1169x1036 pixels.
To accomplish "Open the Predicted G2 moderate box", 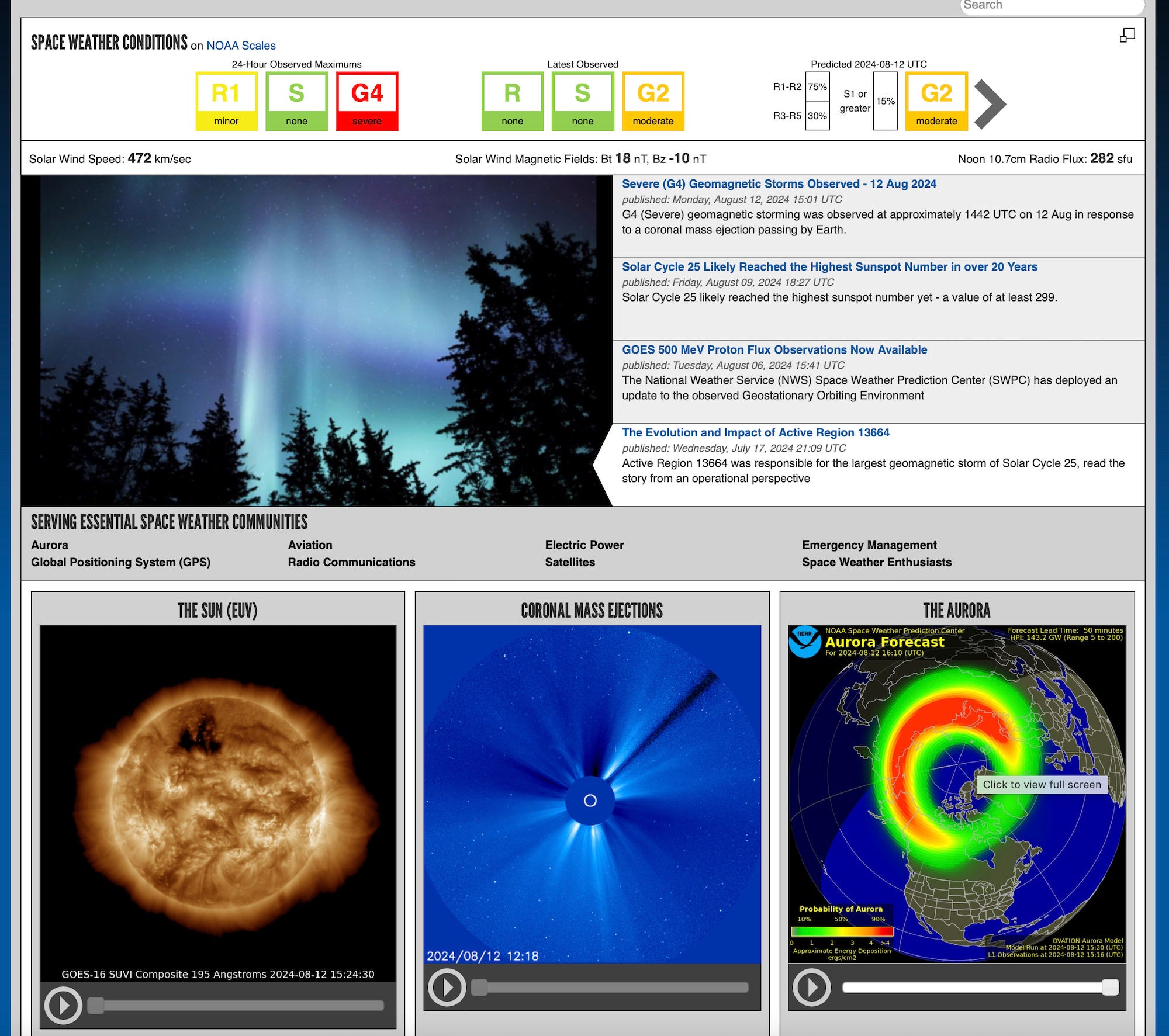I will [936, 101].
